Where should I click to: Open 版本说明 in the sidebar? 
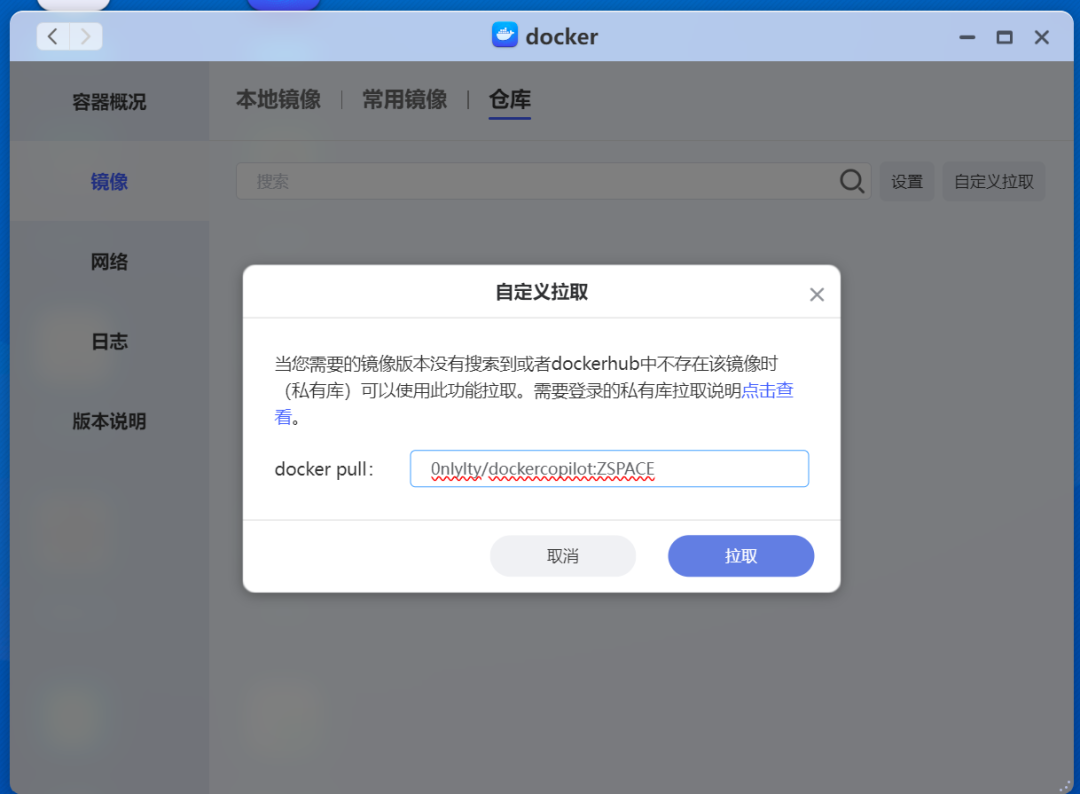(108, 421)
